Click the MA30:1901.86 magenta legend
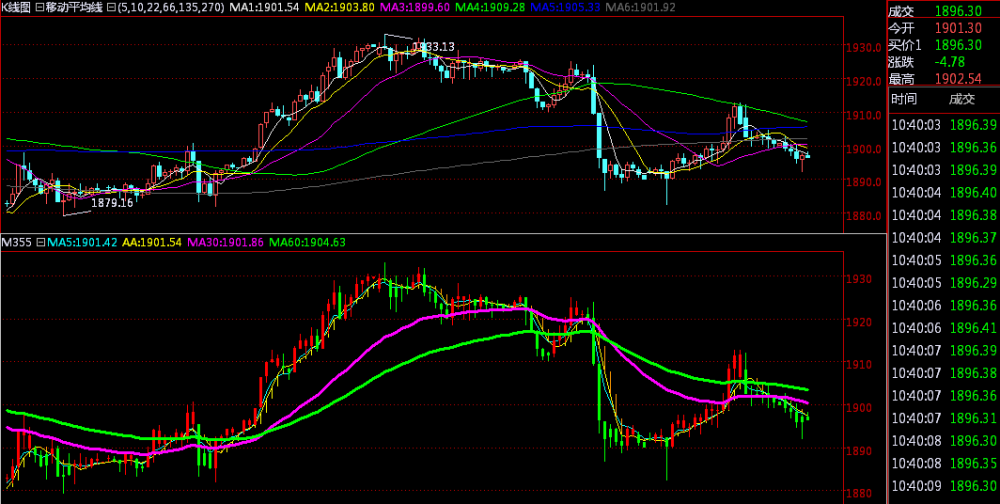The image size is (1000, 504). coord(230,242)
